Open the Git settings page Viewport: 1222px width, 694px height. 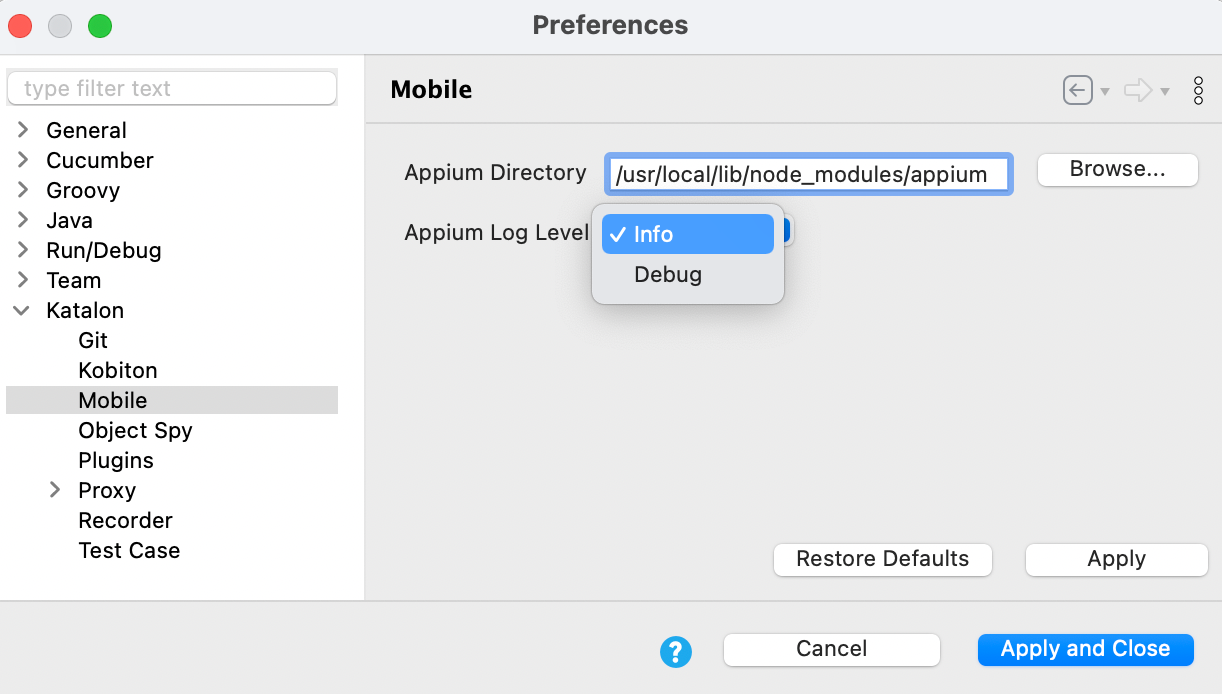tap(93, 340)
